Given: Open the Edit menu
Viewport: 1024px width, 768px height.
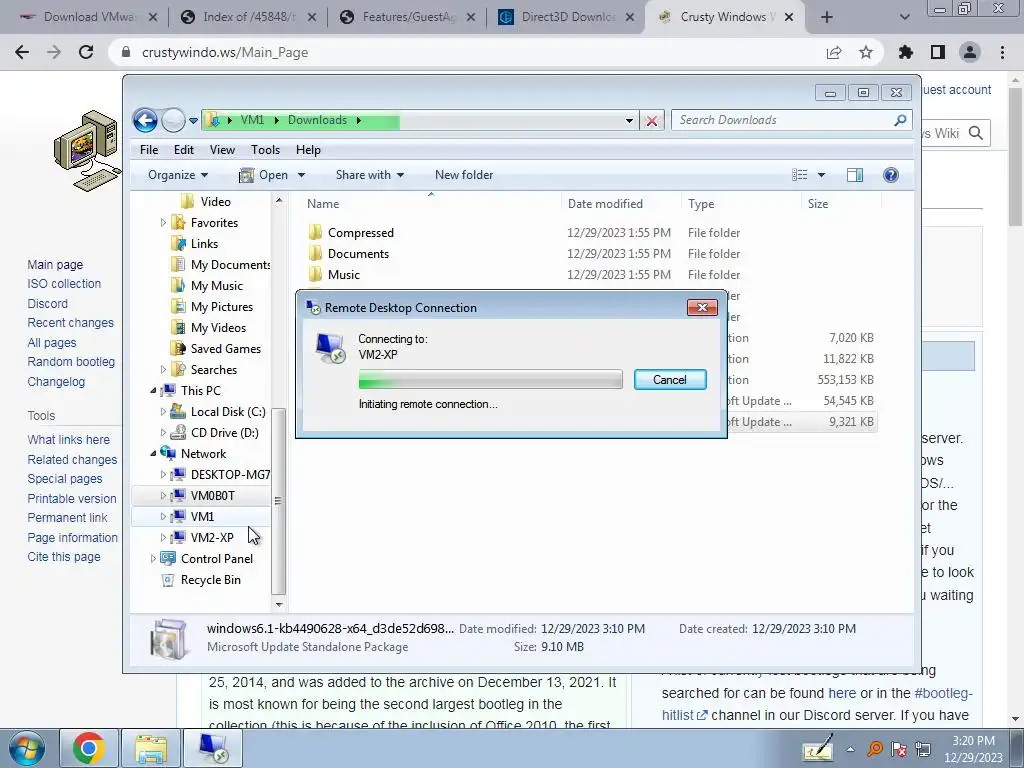Looking at the screenshot, I should pyautogui.click(x=184, y=150).
